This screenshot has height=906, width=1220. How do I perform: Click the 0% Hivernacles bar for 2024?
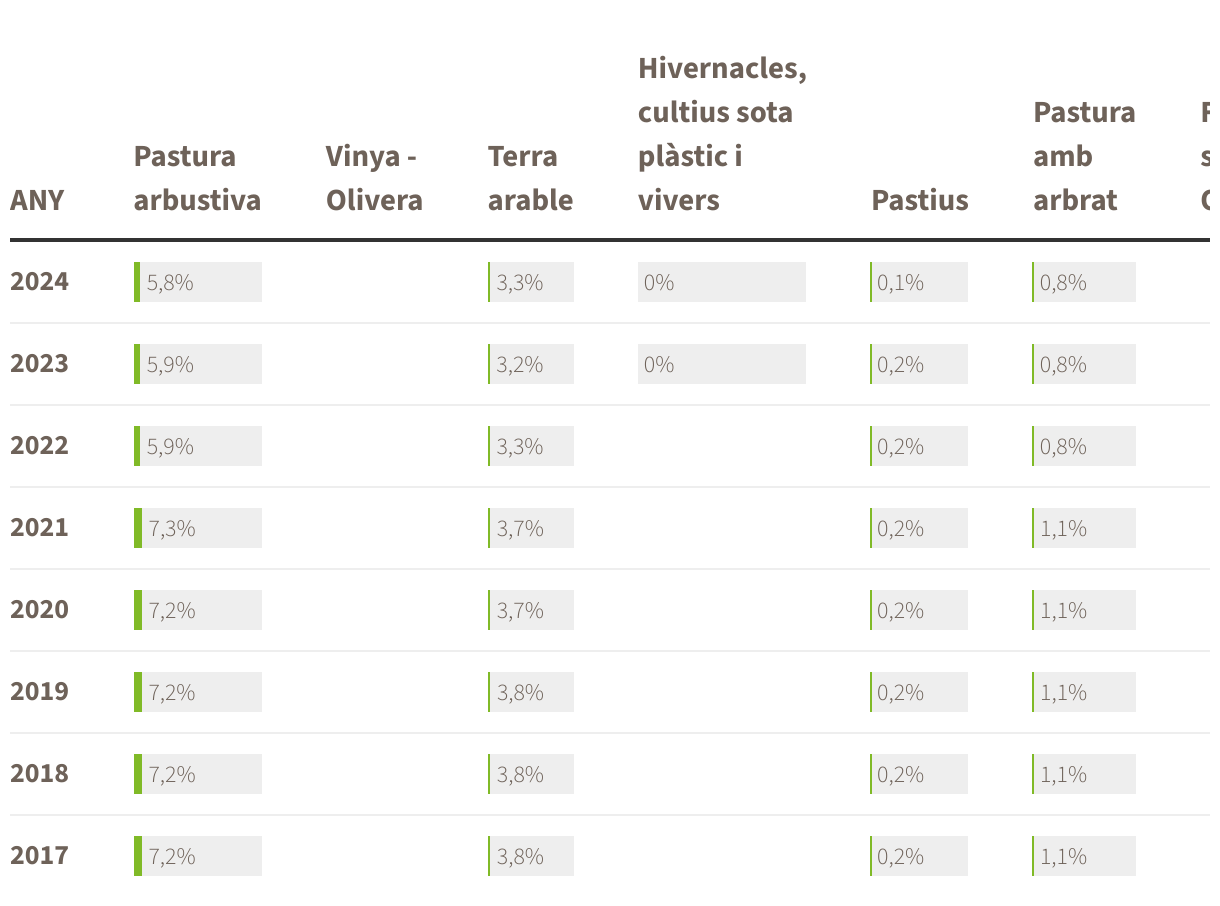pyautogui.click(x=722, y=282)
